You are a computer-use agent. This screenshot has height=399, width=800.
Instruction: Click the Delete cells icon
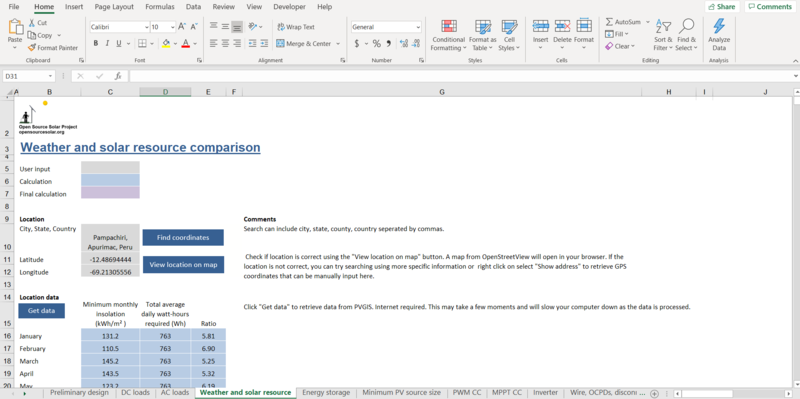tap(562, 27)
